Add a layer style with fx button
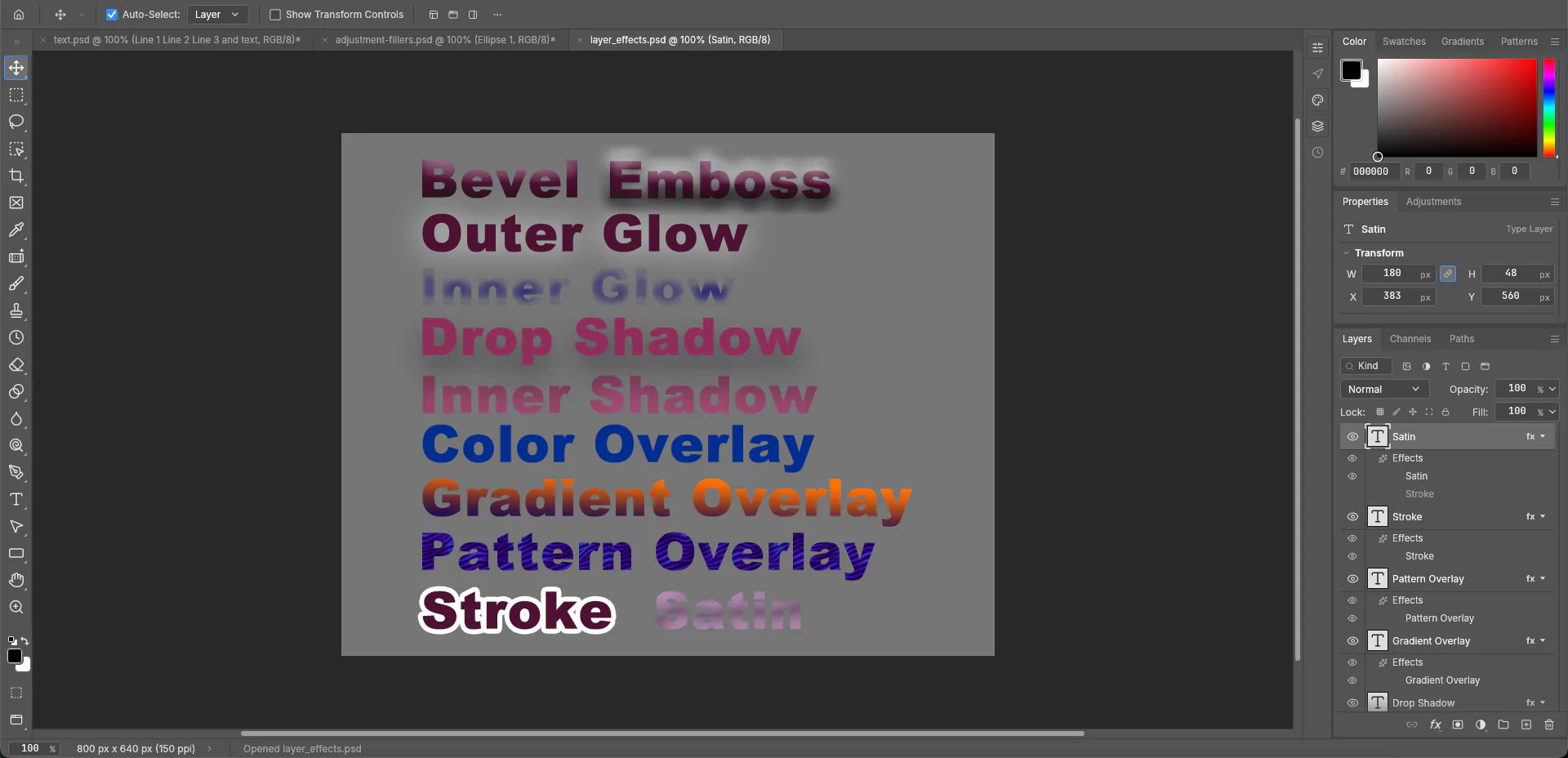 point(1435,725)
